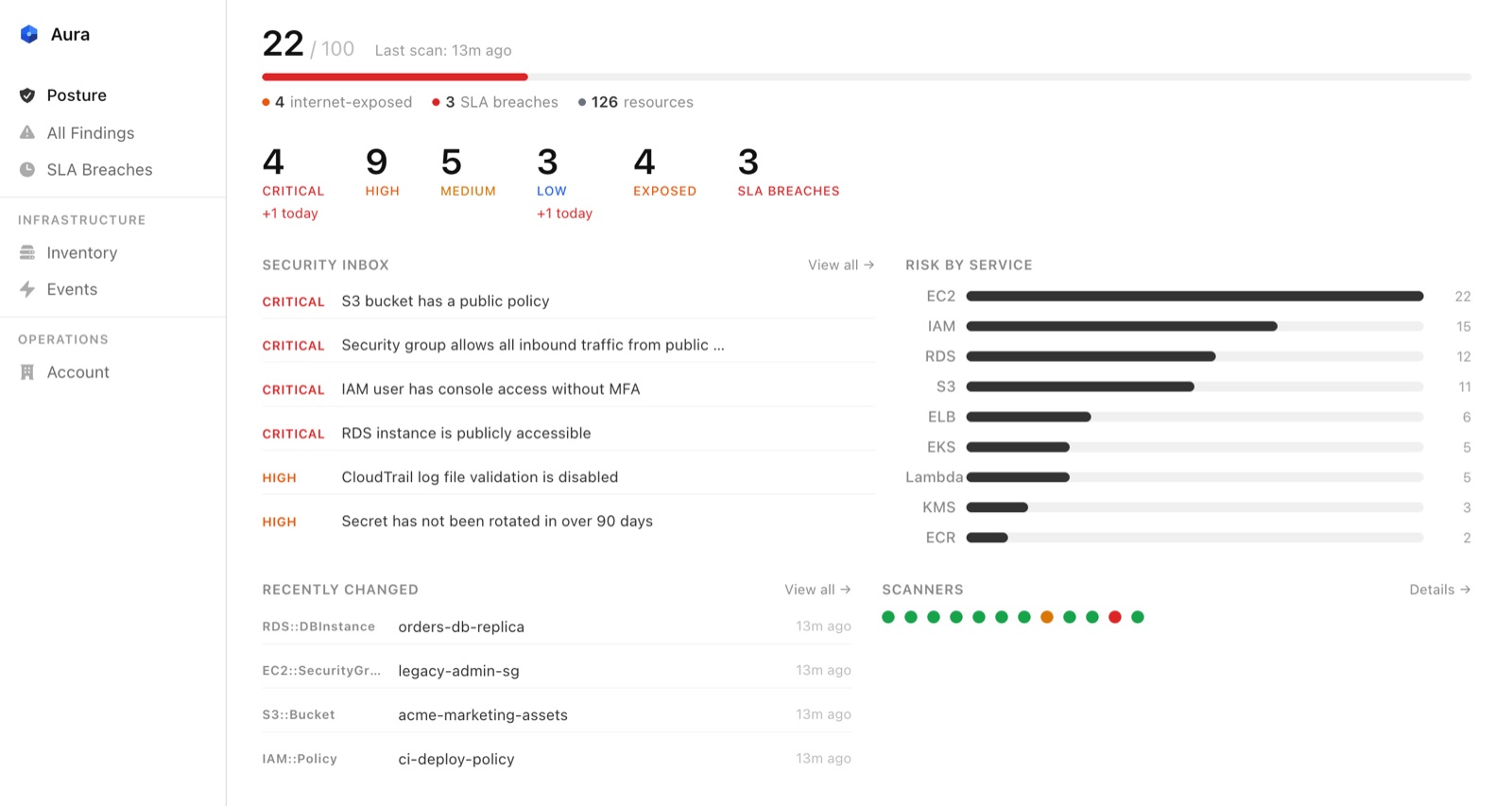Open 'Secret has not been rotated' finding
The image size is (1512, 806).
click(x=569, y=522)
